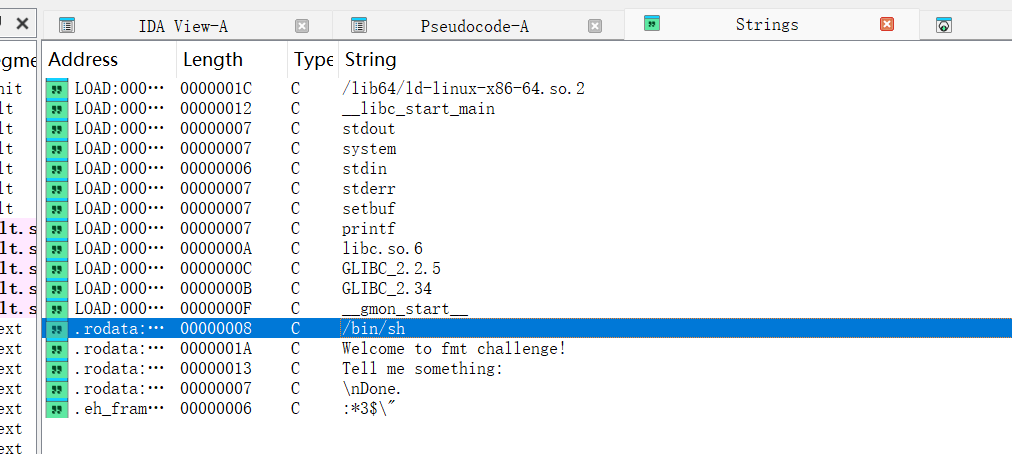This screenshot has height=454, width=1012.
Task: Select the 'Welcome to fmt challenge!' string row
Action: tap(527, 349)
